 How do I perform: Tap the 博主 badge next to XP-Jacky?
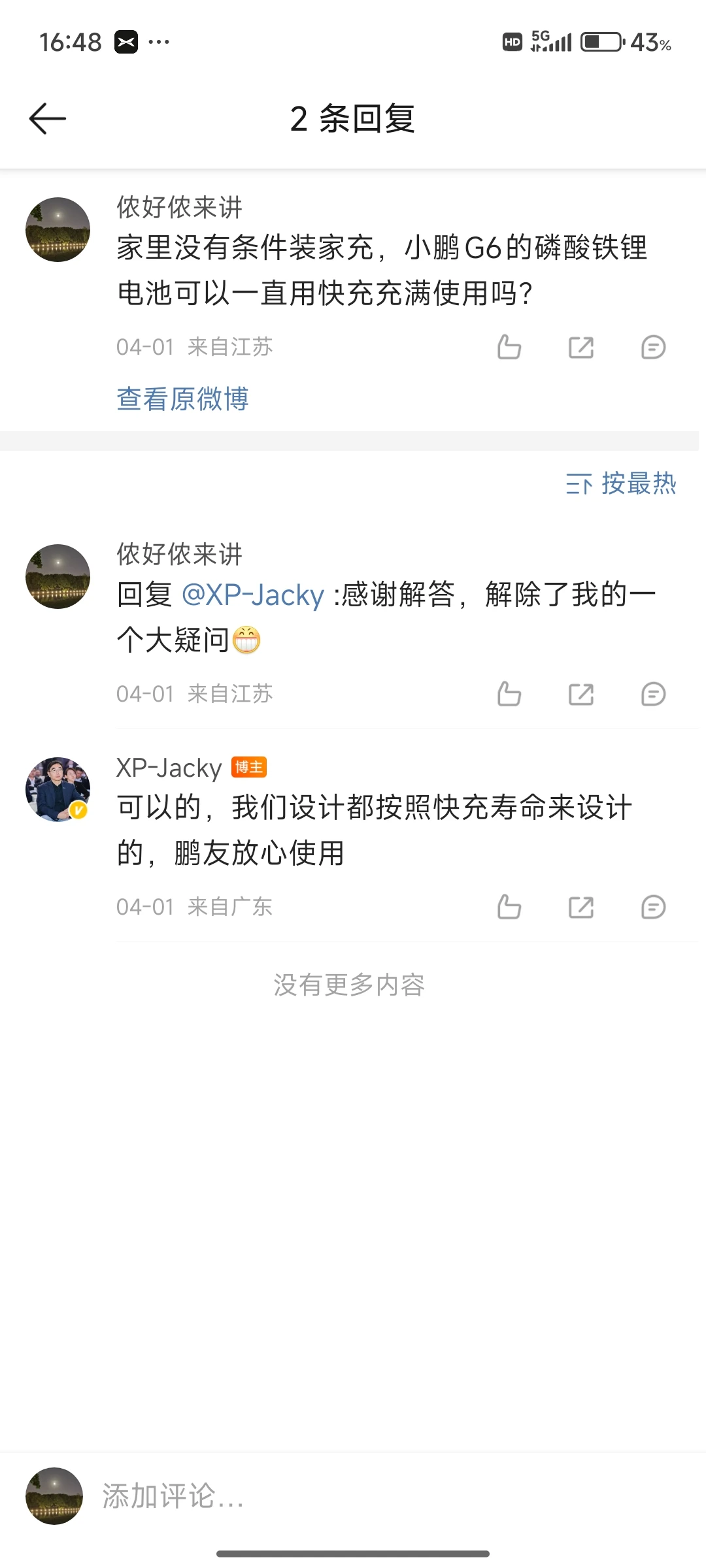tap(249, 767)
